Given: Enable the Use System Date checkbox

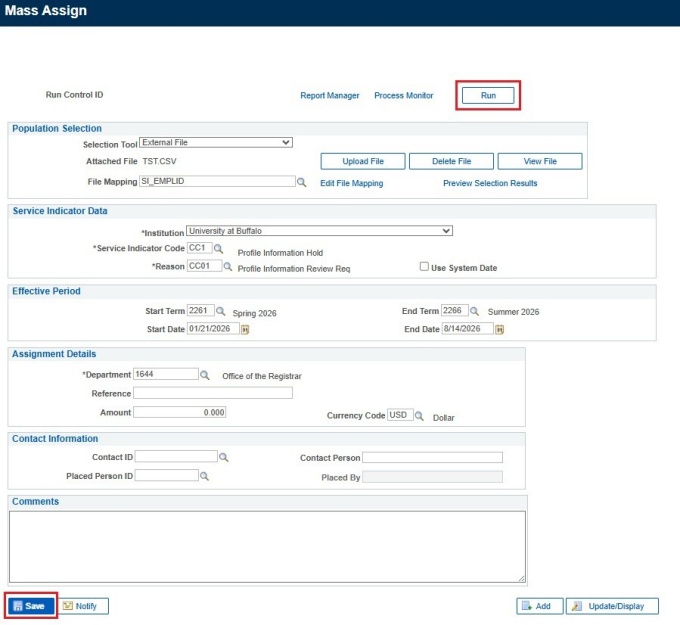Looking at the screenshot, I should coord(424,268).
